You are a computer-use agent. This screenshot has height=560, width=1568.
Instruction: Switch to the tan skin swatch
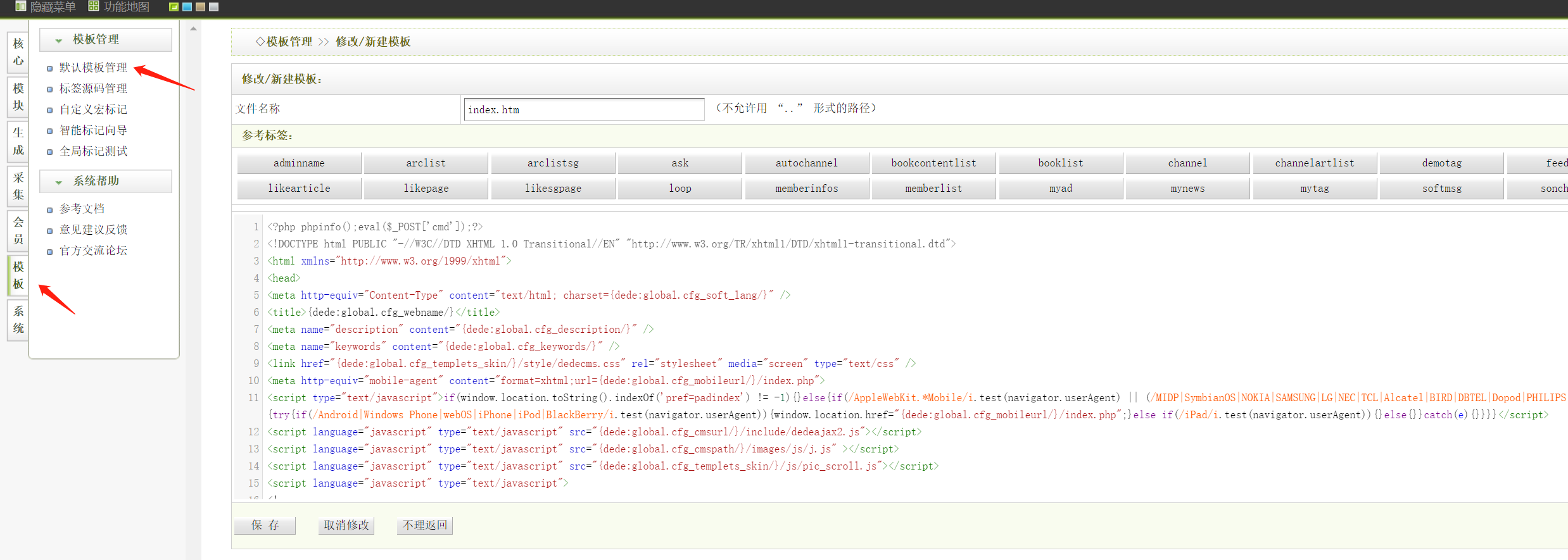tap(200, 7)
